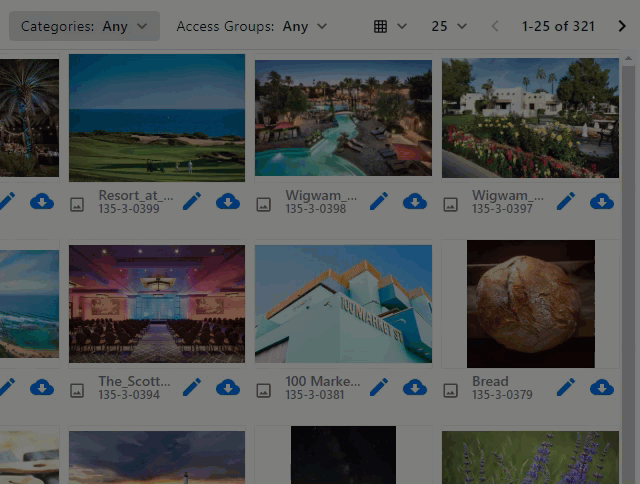
Task: Select the Bread asset title
Action: [x=490, y=381]
